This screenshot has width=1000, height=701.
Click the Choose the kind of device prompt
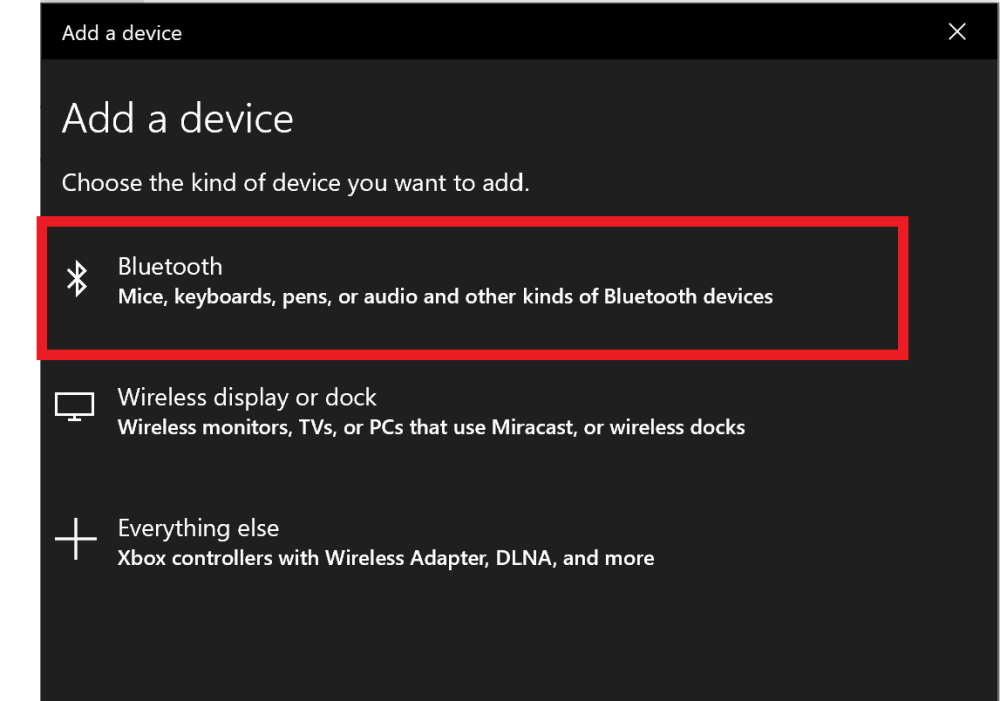[295, 183]
